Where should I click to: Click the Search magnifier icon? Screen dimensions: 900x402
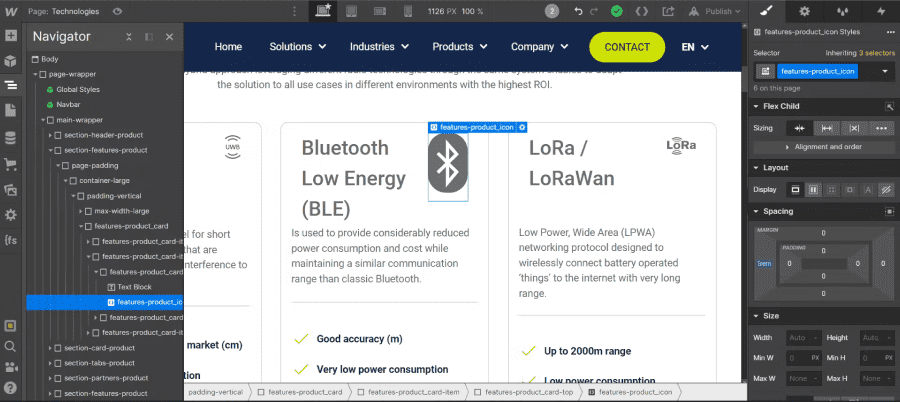[x=10, y=346]
